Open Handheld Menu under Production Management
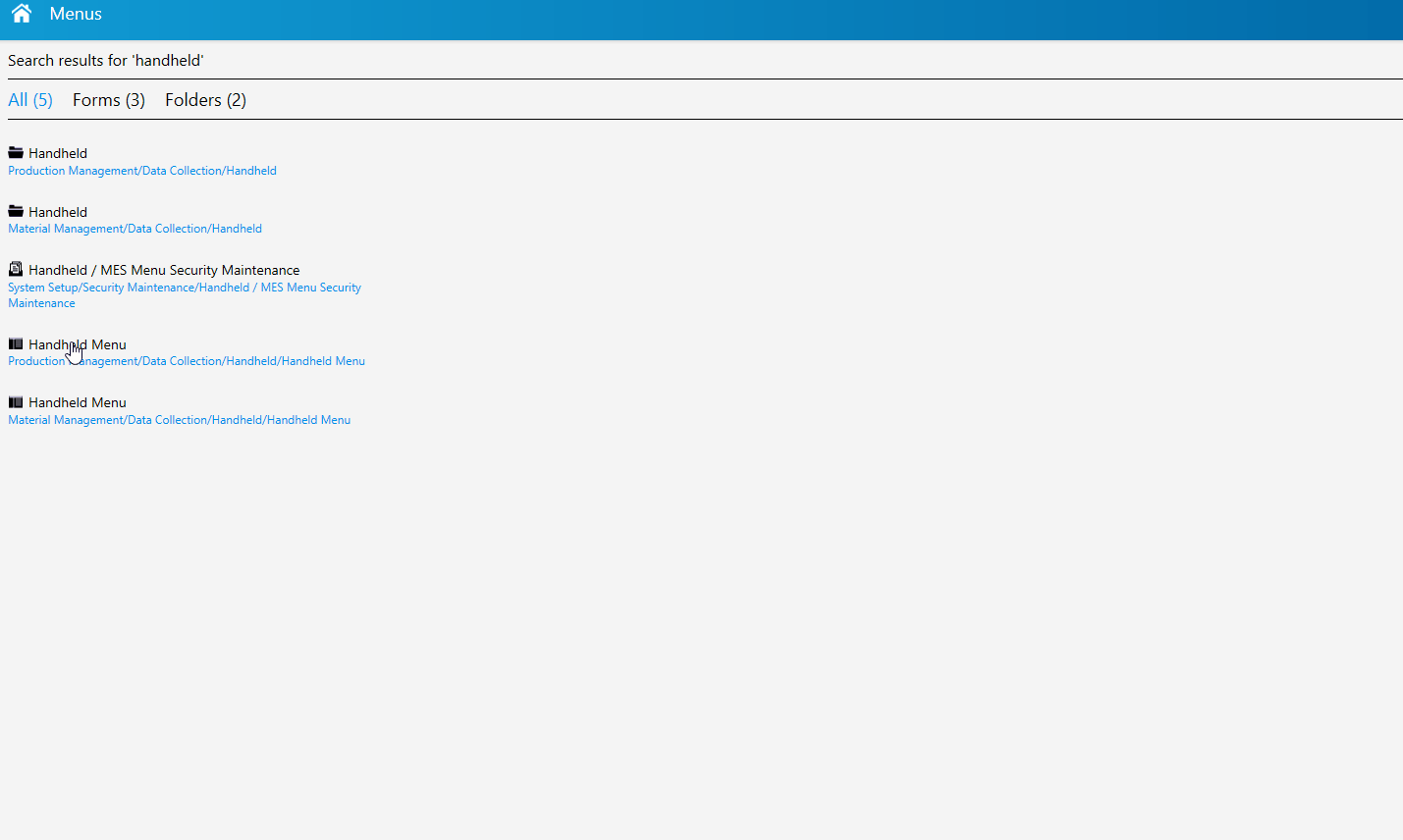Image resolution: width=1403 pixels, height=840 pixels. 78,344
